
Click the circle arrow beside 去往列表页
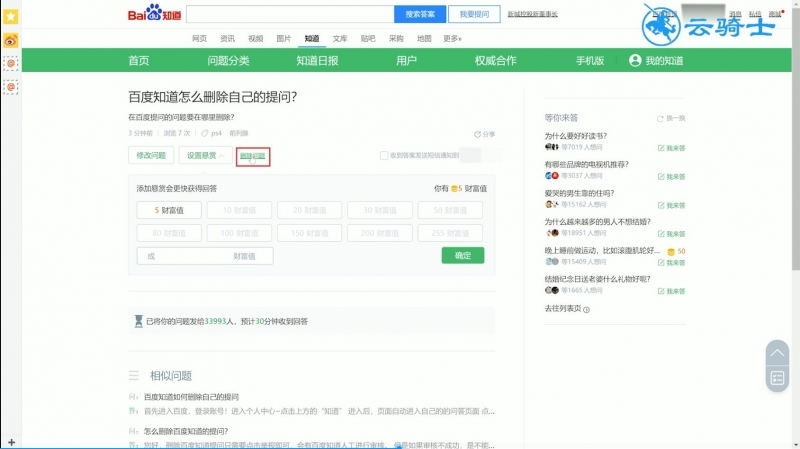pyautogui.click(x=586, y=309)
